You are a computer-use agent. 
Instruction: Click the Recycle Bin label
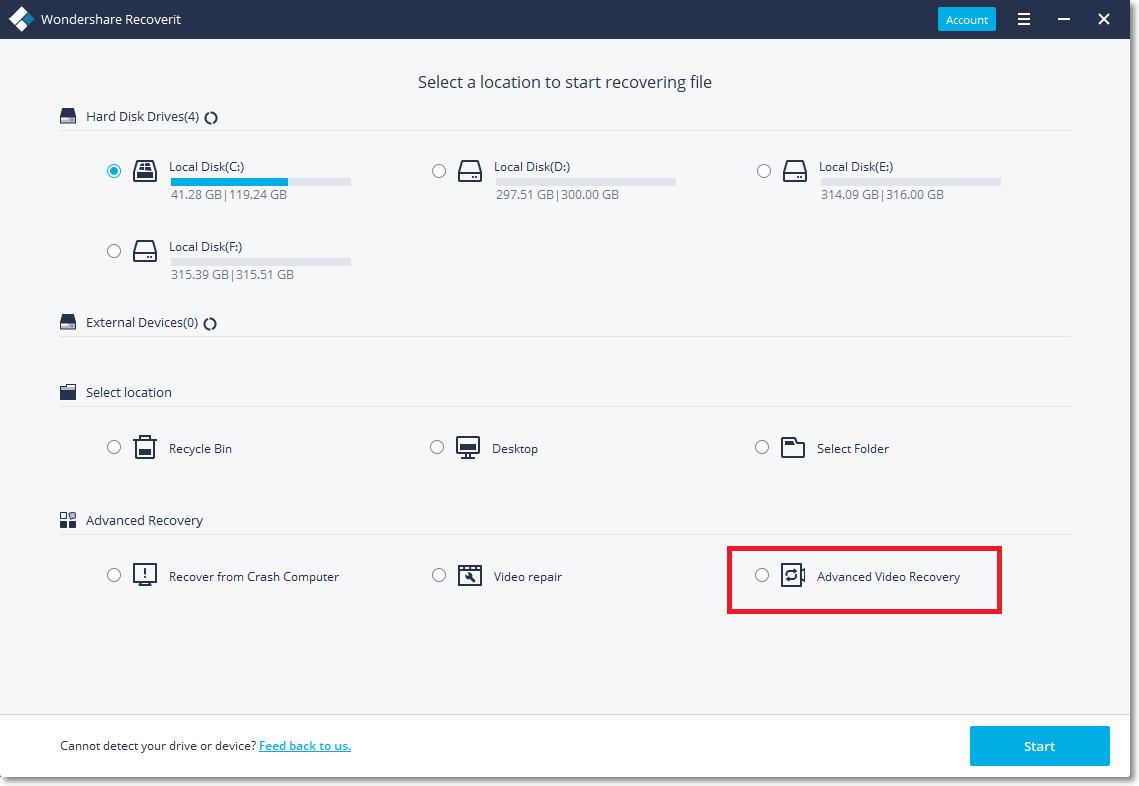200,449
